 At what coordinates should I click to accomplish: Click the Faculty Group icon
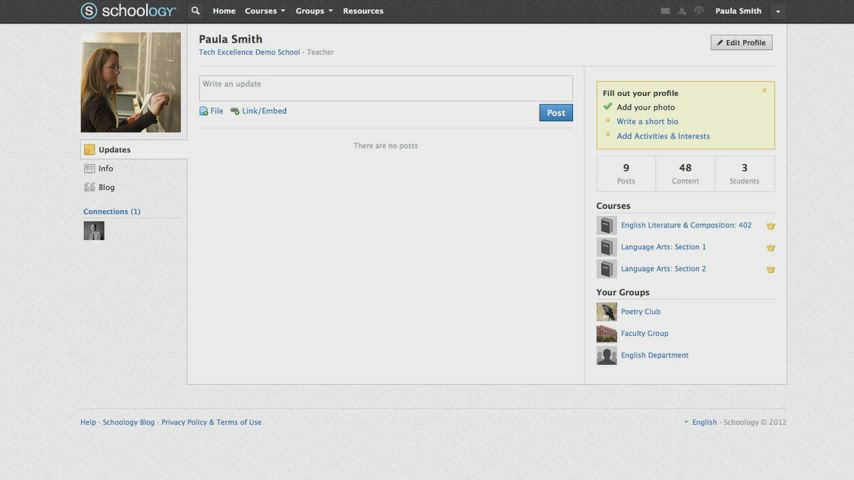(606, 334)
